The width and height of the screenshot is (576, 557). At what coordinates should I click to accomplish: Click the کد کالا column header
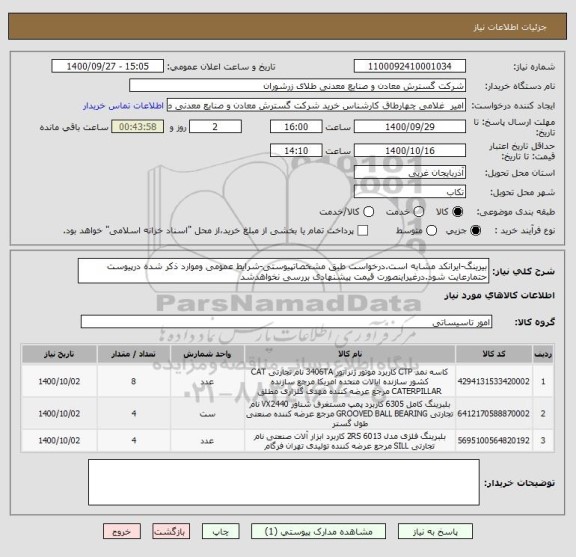[494, 354]
